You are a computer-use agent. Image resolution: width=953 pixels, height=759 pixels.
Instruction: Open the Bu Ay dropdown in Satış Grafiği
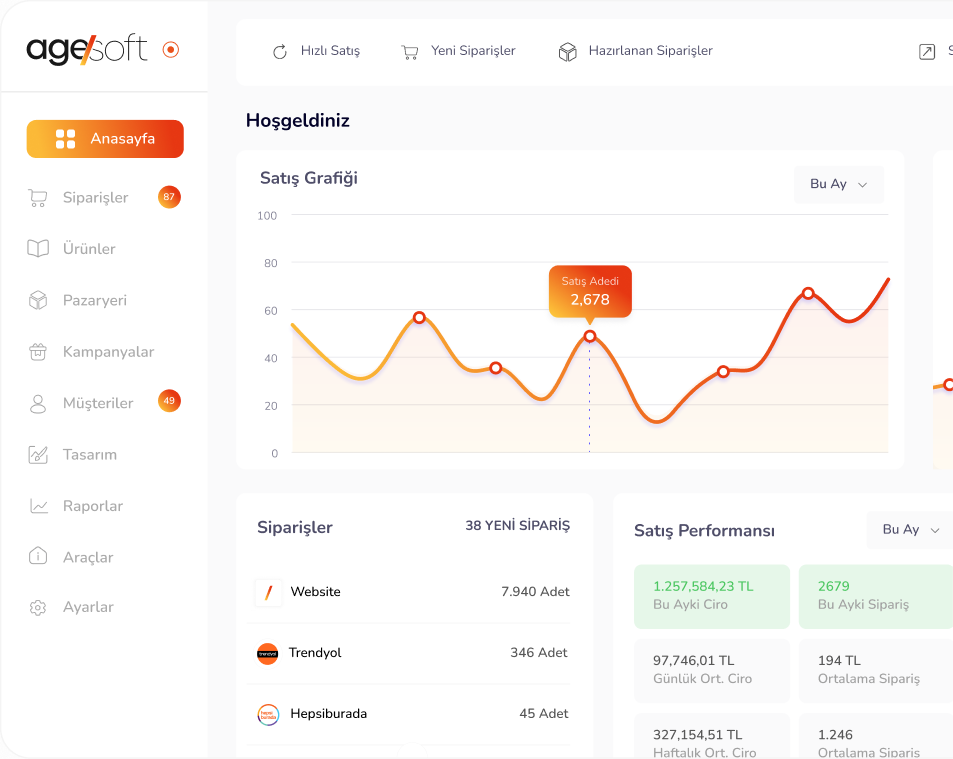coord(838,184)
